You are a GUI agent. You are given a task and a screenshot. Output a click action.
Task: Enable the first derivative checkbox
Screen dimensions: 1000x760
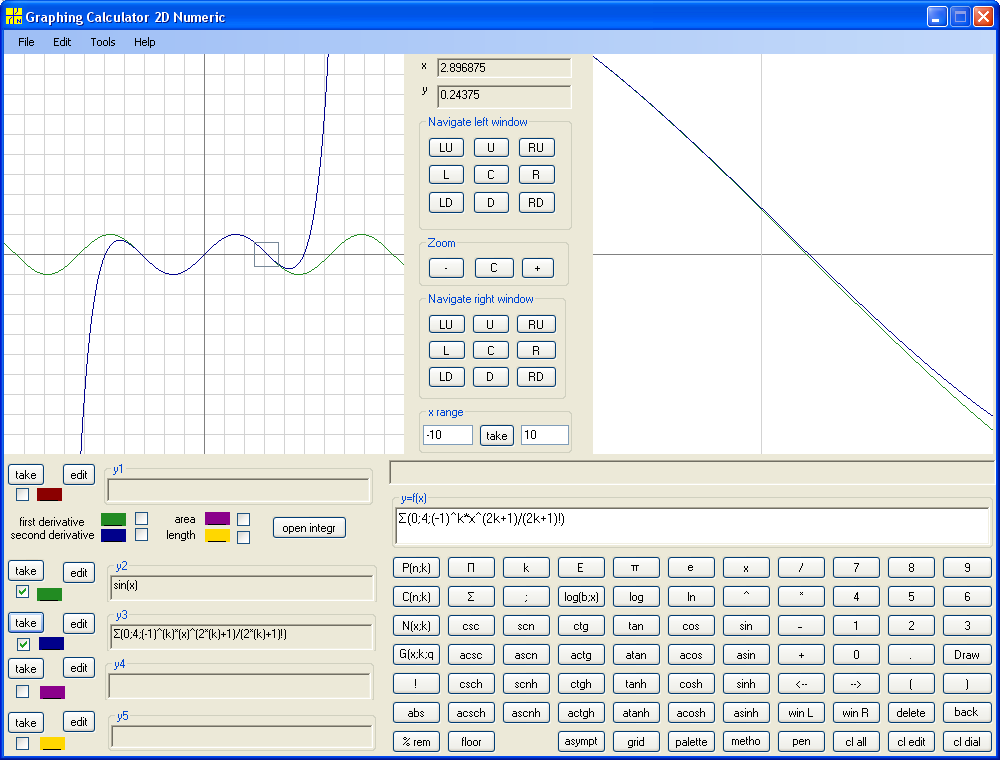tap(142, 518)
